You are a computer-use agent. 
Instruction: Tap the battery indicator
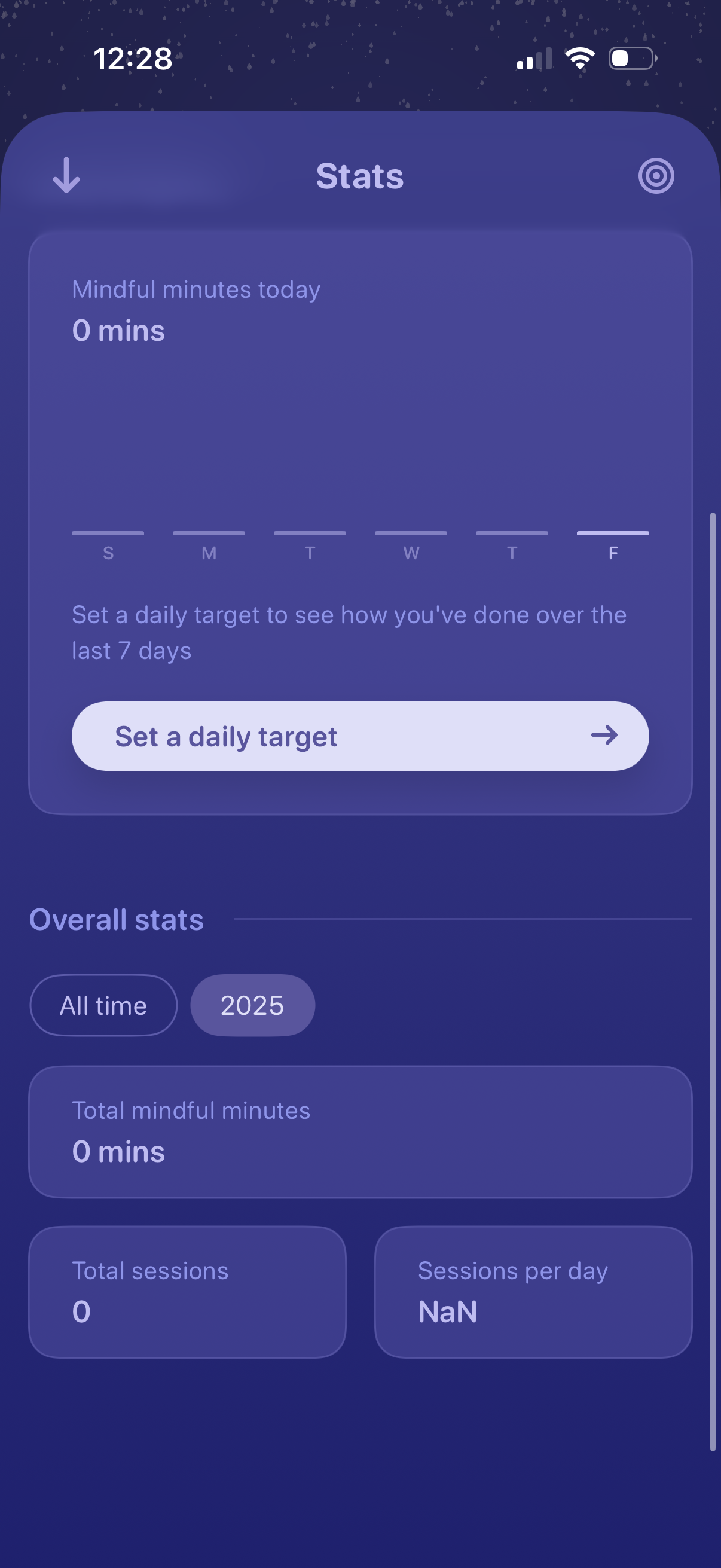[x=631, y=58]
